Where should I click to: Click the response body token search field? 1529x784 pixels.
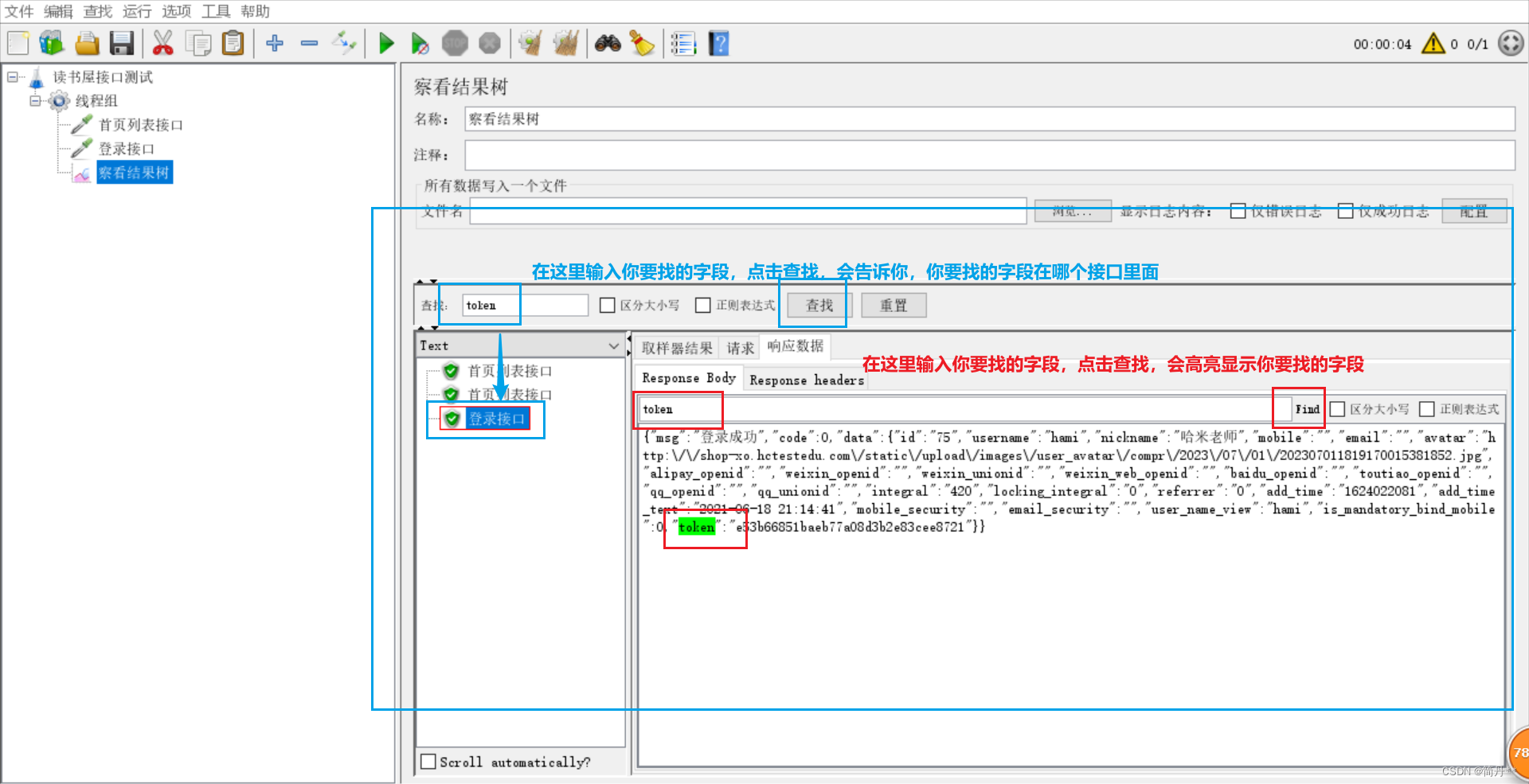[964, 409]
